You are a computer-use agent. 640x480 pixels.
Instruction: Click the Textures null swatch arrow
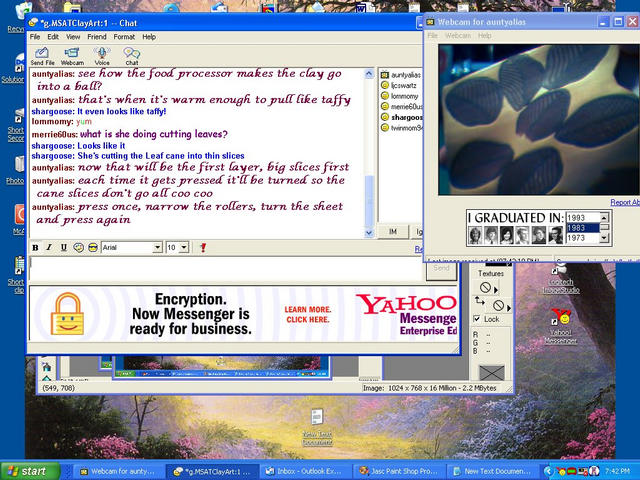point(496,290)
